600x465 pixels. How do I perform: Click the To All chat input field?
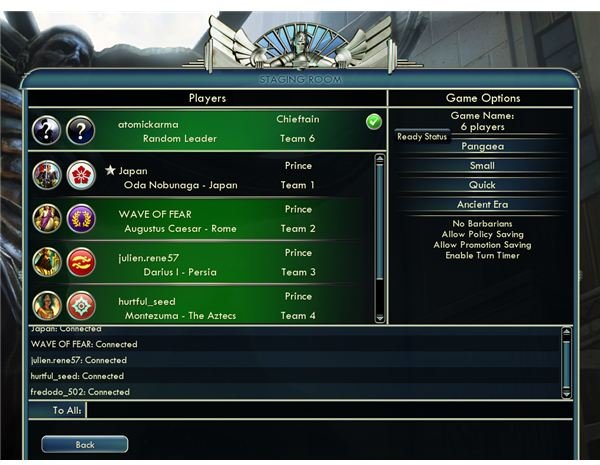tap(329, 410)
